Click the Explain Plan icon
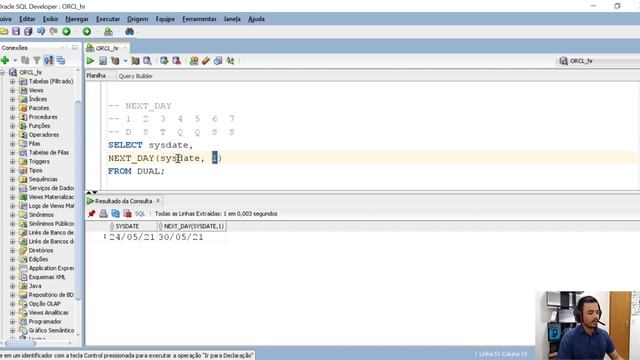Viewport: 640px width, 360px height. point(116,61)
